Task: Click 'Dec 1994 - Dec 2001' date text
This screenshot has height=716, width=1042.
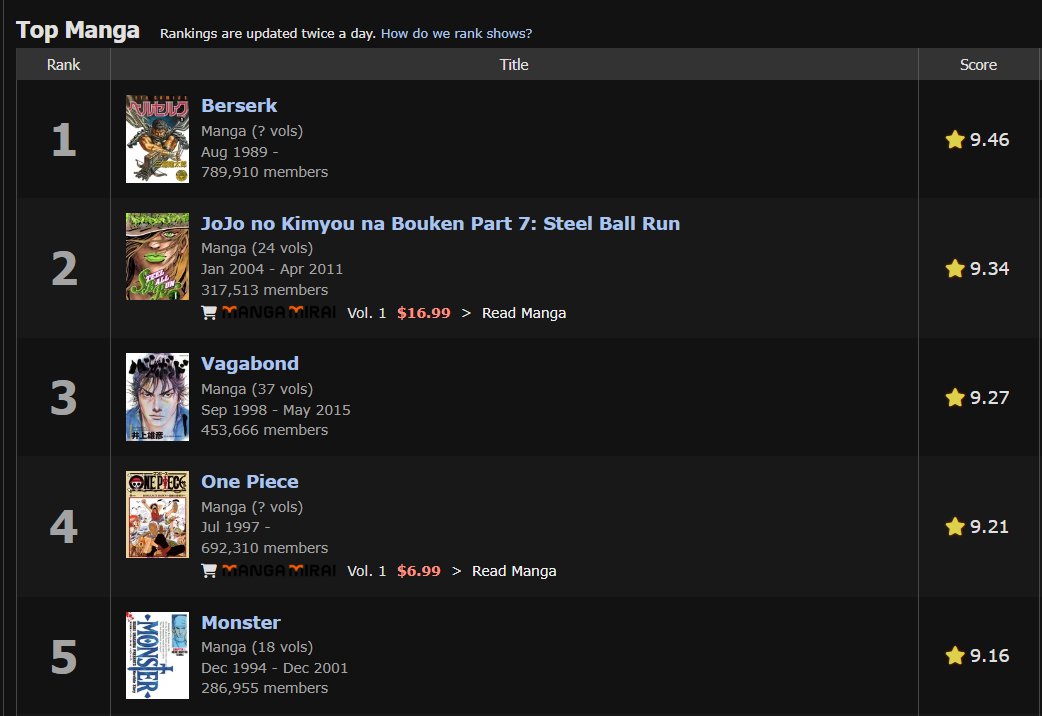Action: coord(274,668)
